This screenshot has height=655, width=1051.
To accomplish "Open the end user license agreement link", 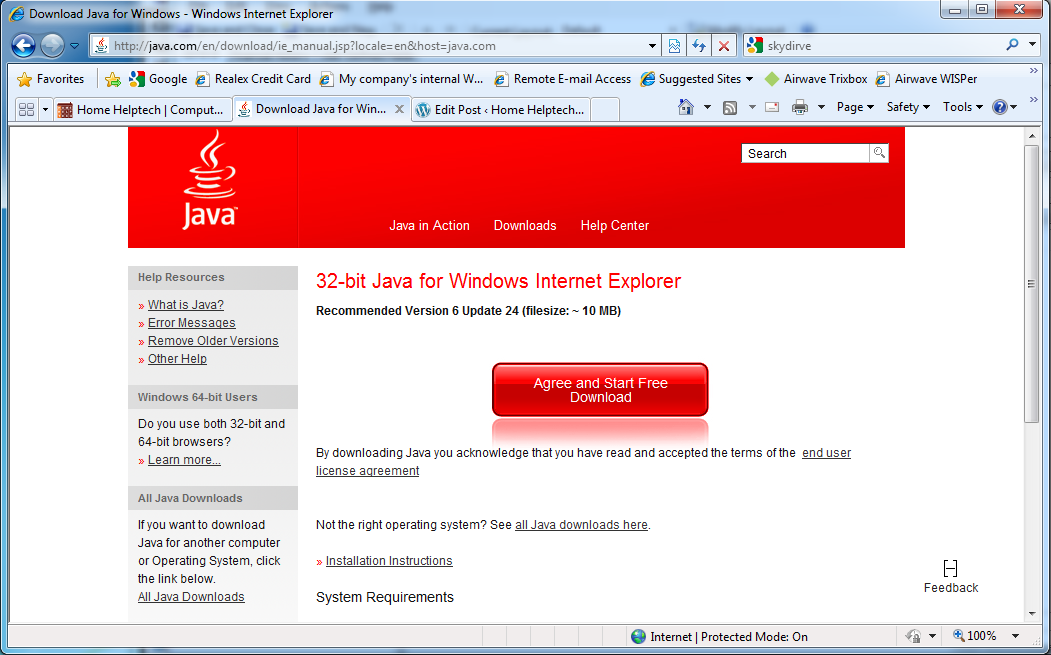I will [583, 462].
